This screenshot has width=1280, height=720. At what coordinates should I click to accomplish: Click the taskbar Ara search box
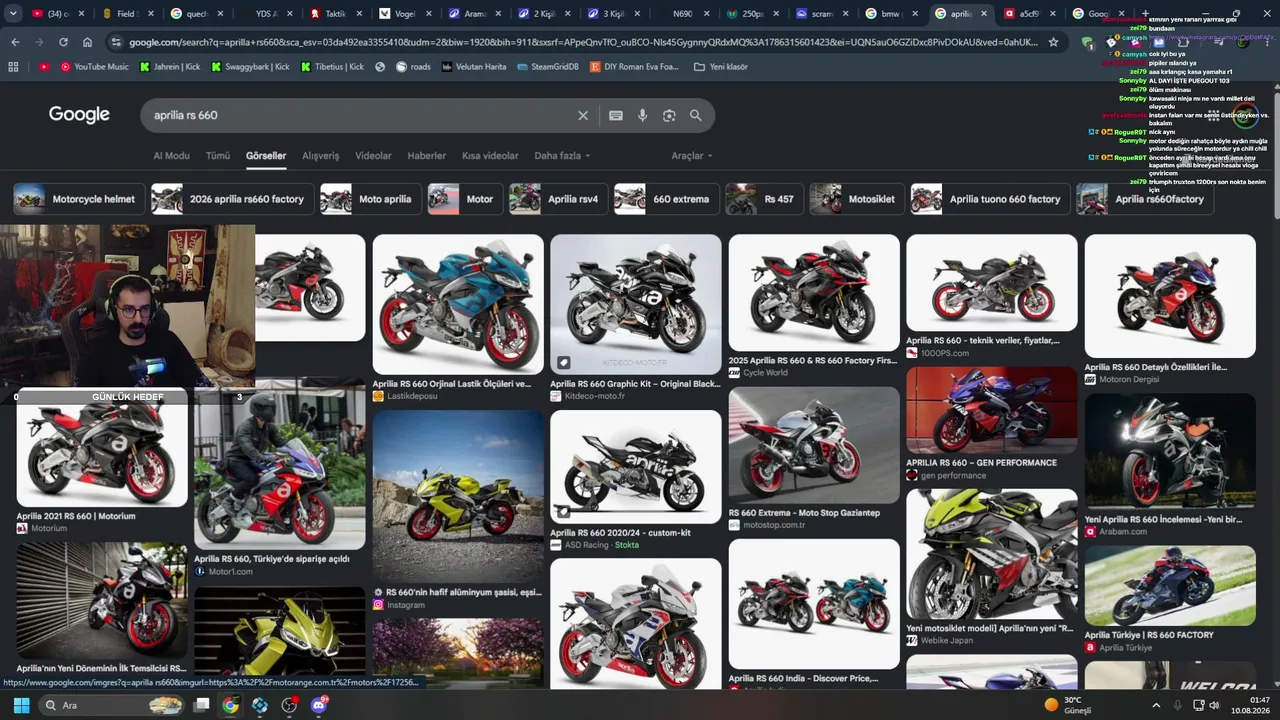pos(110,705)
